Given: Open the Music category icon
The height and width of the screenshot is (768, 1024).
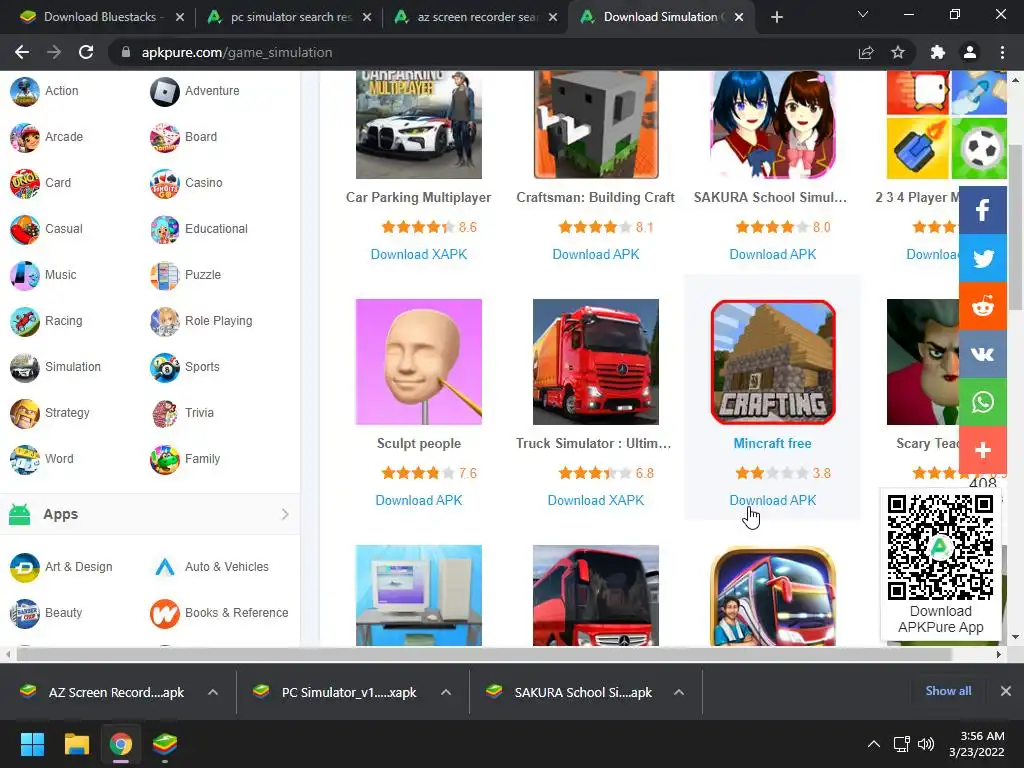Looking at the screenshot, I should pos(25,276).
